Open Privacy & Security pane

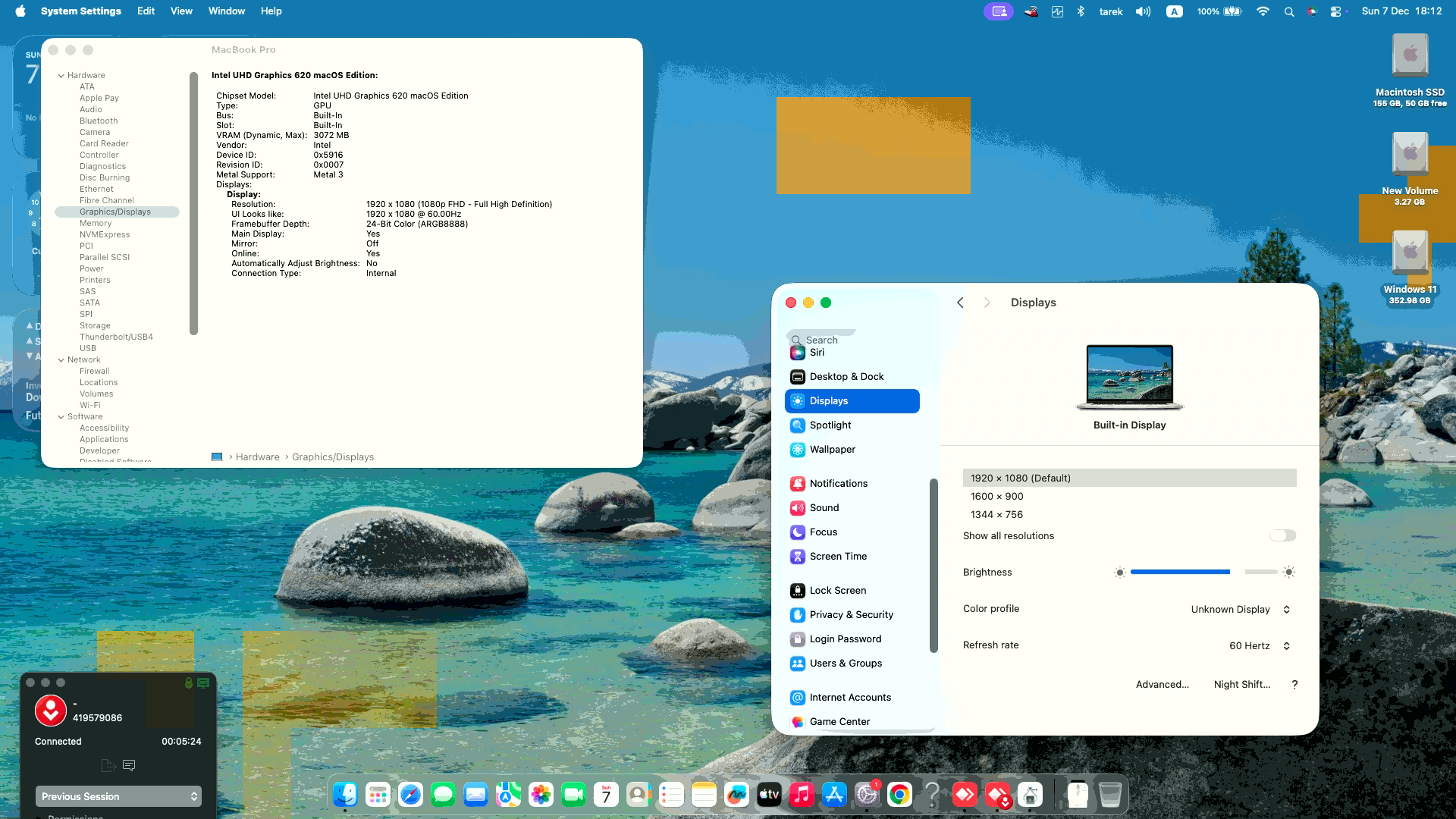tap(851, 615)
